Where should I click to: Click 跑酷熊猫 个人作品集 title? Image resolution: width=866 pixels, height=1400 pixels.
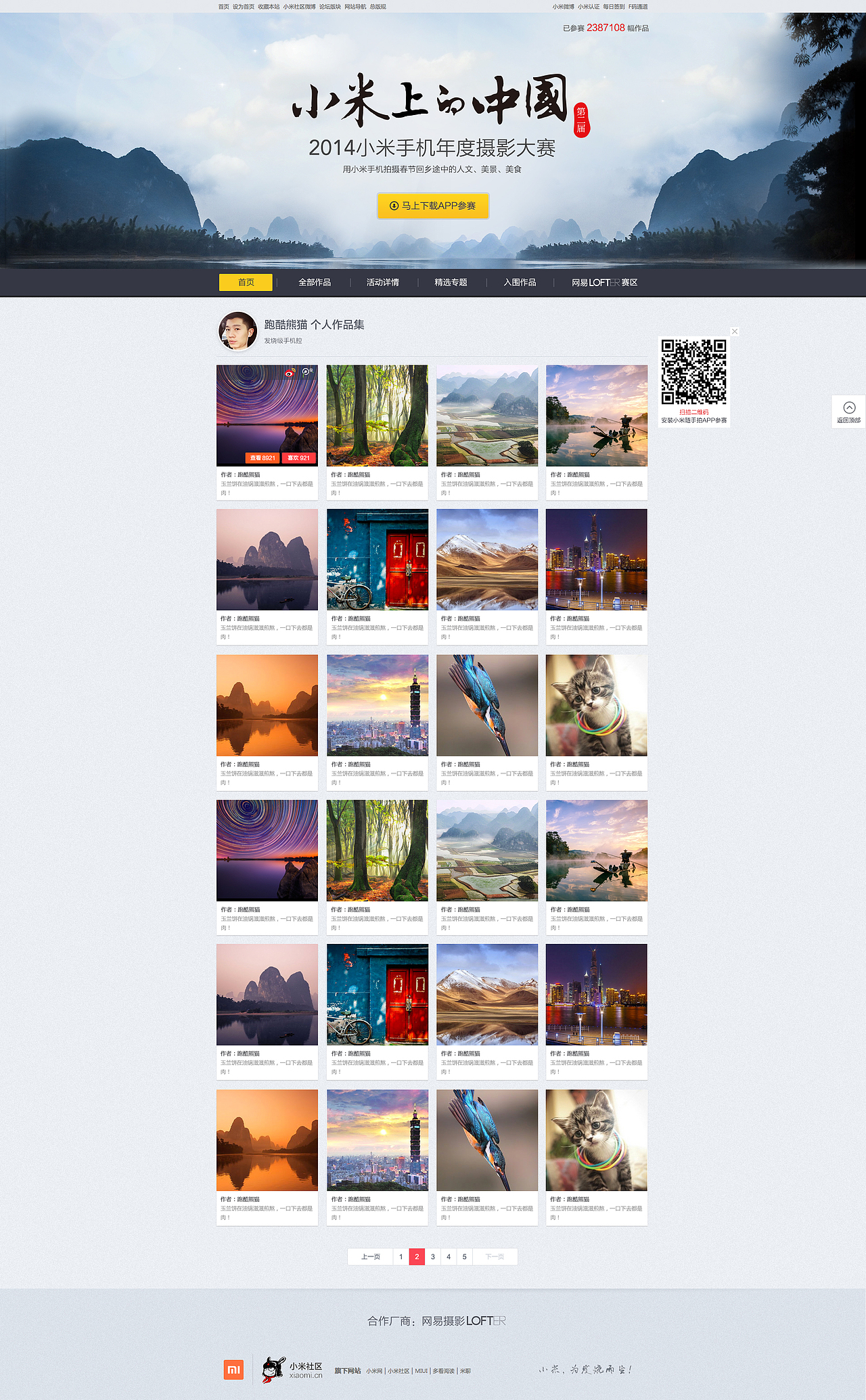tap(314, 325)
